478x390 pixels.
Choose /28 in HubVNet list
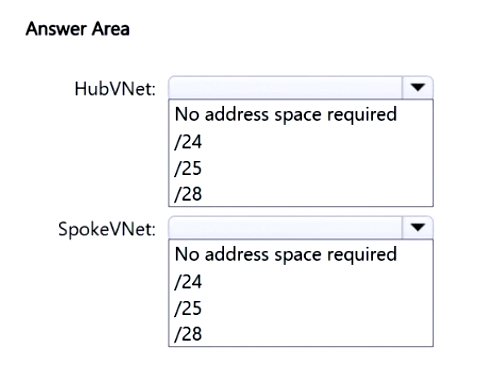pyautogui.click(x=188, y=194)
